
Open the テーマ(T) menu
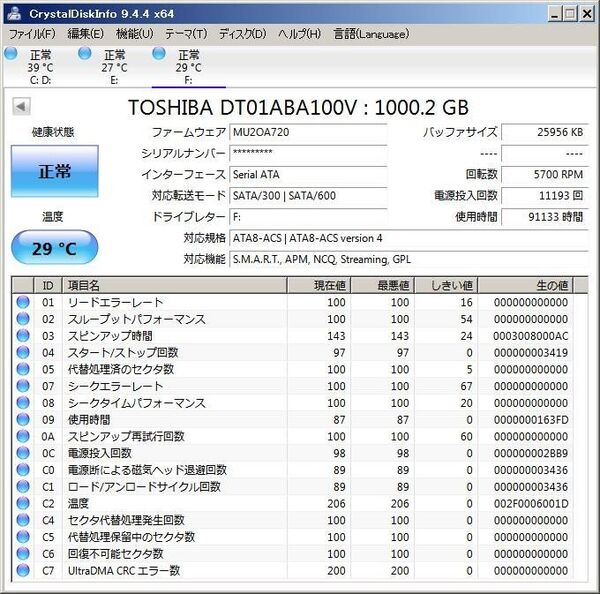point(186,34)
